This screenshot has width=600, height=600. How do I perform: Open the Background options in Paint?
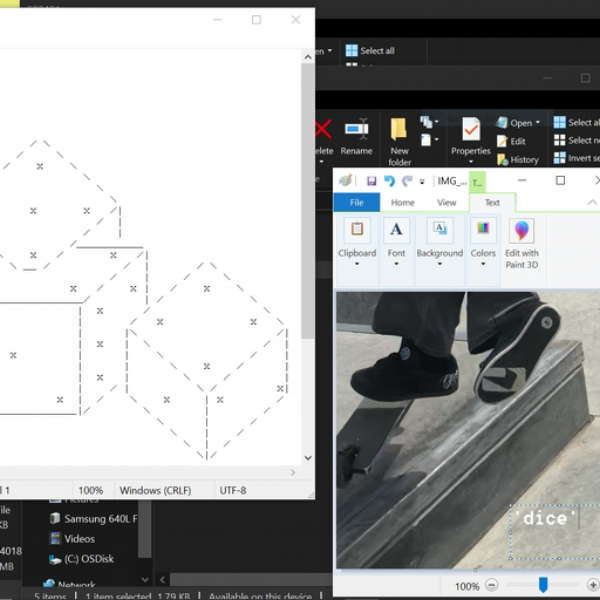point(440,243)
